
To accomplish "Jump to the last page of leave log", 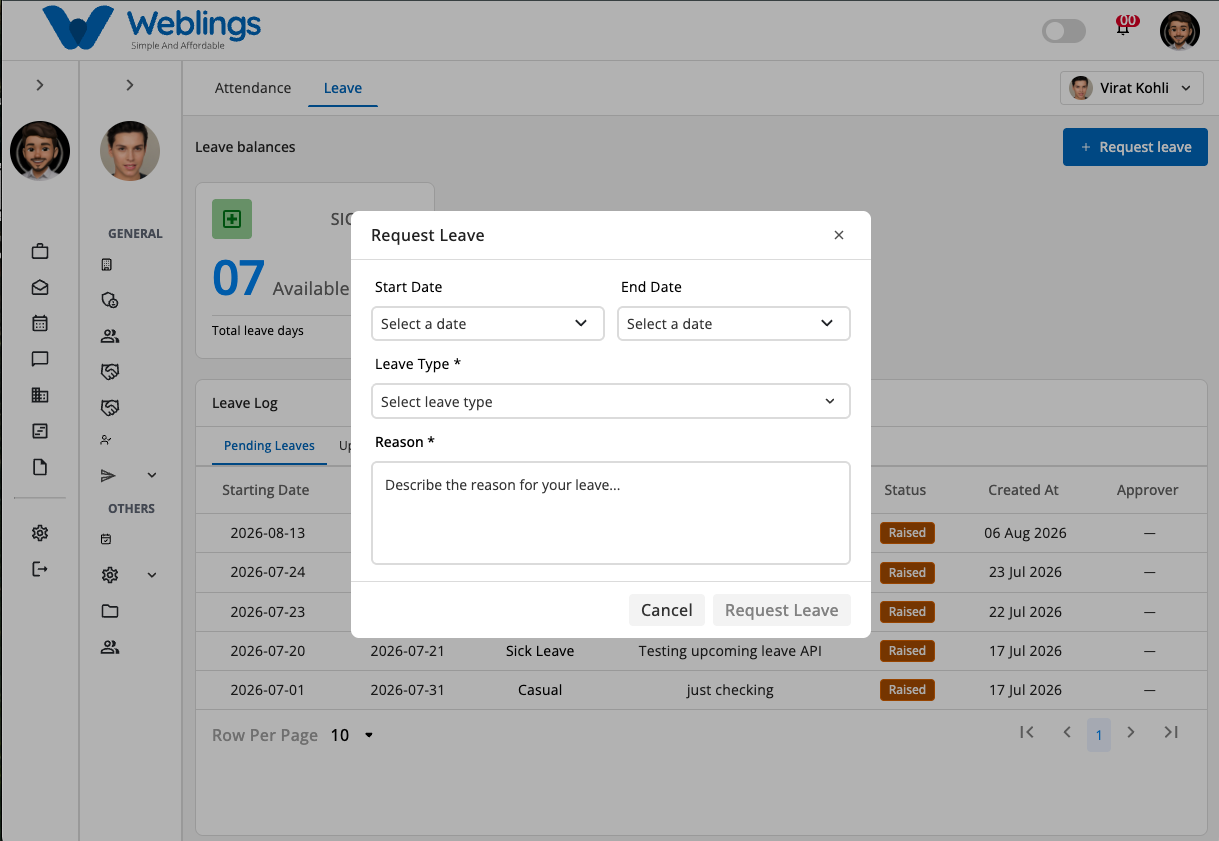I will pos(1171,733).
